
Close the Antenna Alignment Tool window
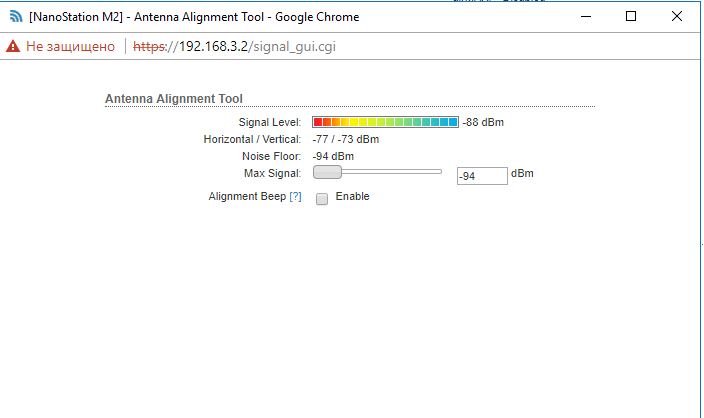(x=677, y=17)
